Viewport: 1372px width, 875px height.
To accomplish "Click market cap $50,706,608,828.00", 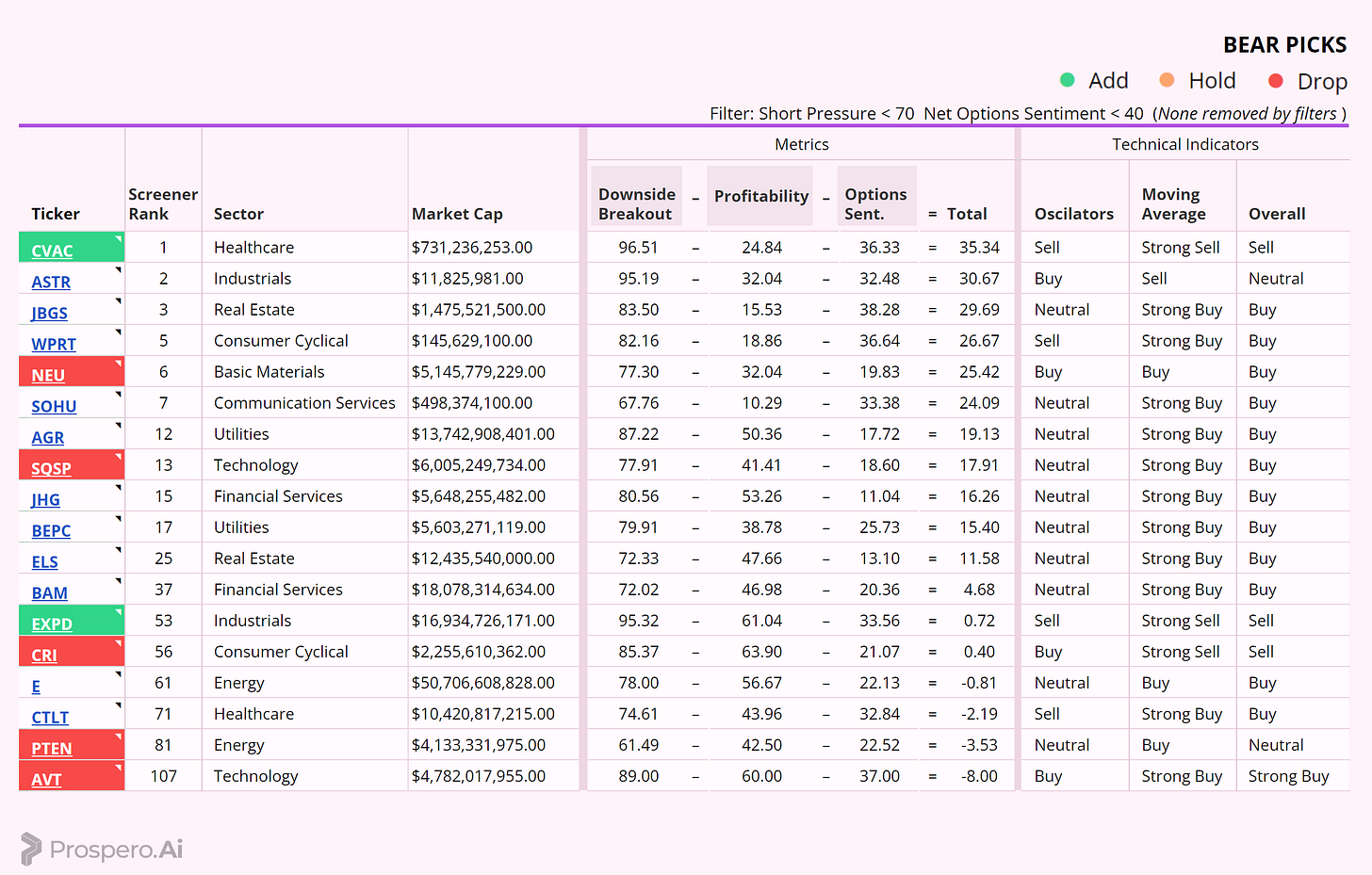I will click(x=483, y=683).
